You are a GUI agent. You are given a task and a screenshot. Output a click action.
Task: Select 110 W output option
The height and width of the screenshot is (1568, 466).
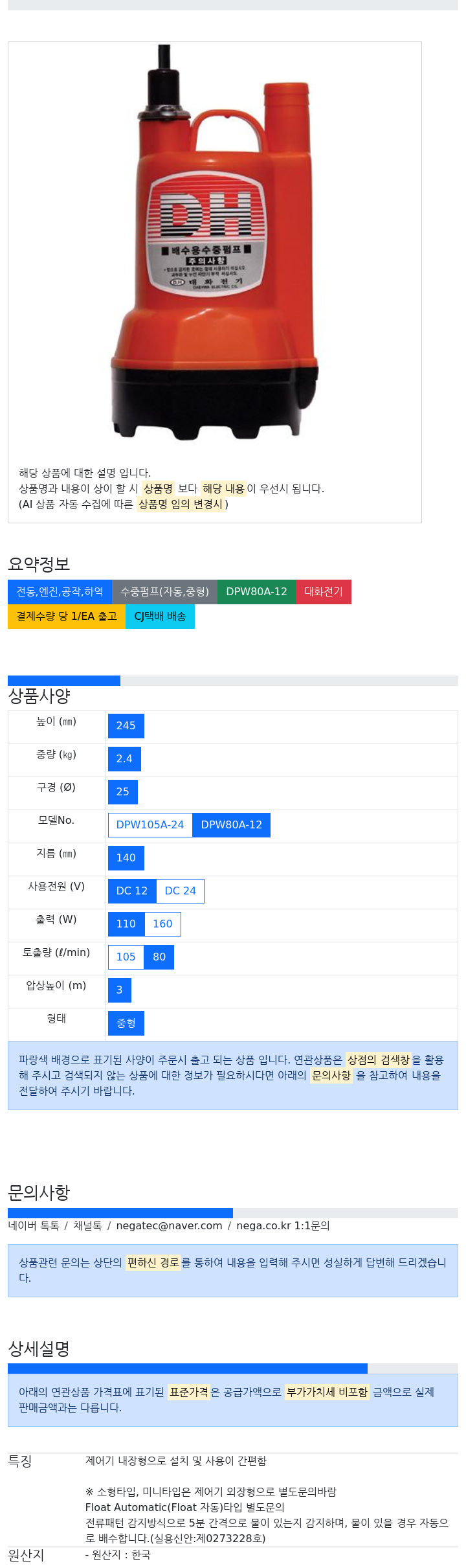(126, 924)
